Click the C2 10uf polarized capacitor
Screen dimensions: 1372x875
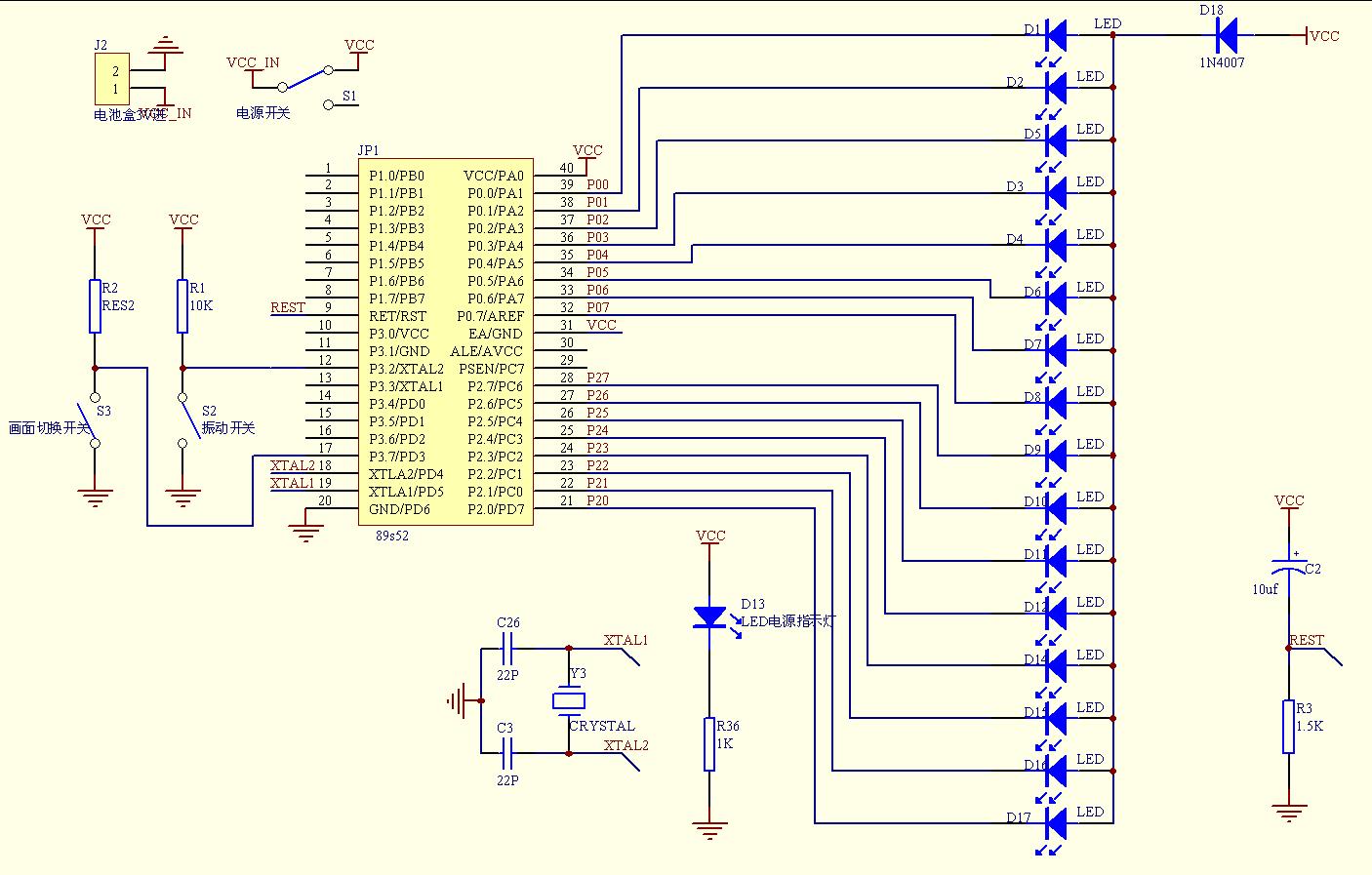pyautogui.click(x=1289, y=569)
